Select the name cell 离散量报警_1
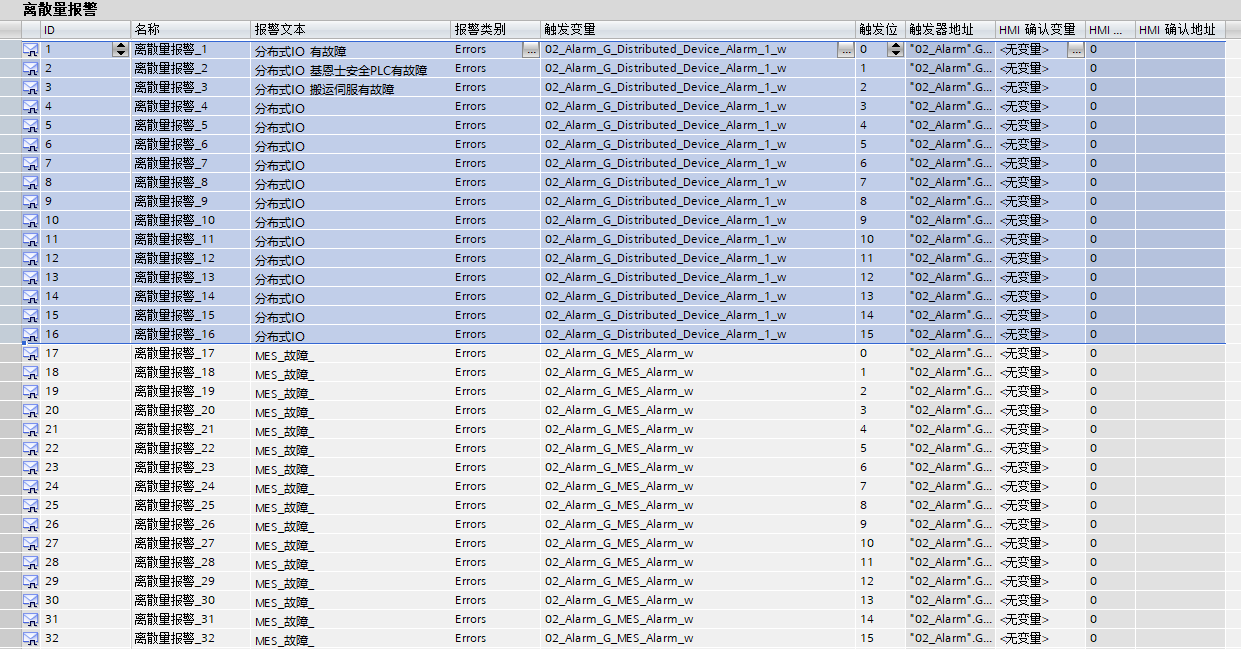Image resolution: width=1241 pixels, height=649 pixels. point(190,49)
